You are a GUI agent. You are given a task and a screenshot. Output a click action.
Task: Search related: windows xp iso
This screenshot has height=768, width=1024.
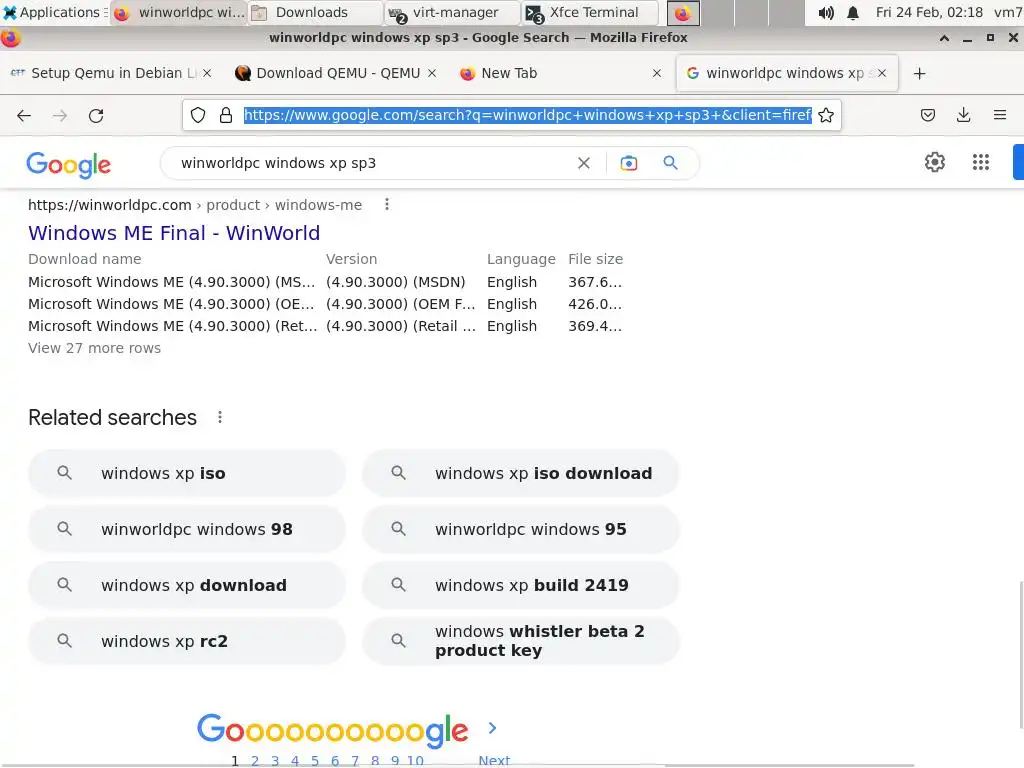click(x=187, y=473)
